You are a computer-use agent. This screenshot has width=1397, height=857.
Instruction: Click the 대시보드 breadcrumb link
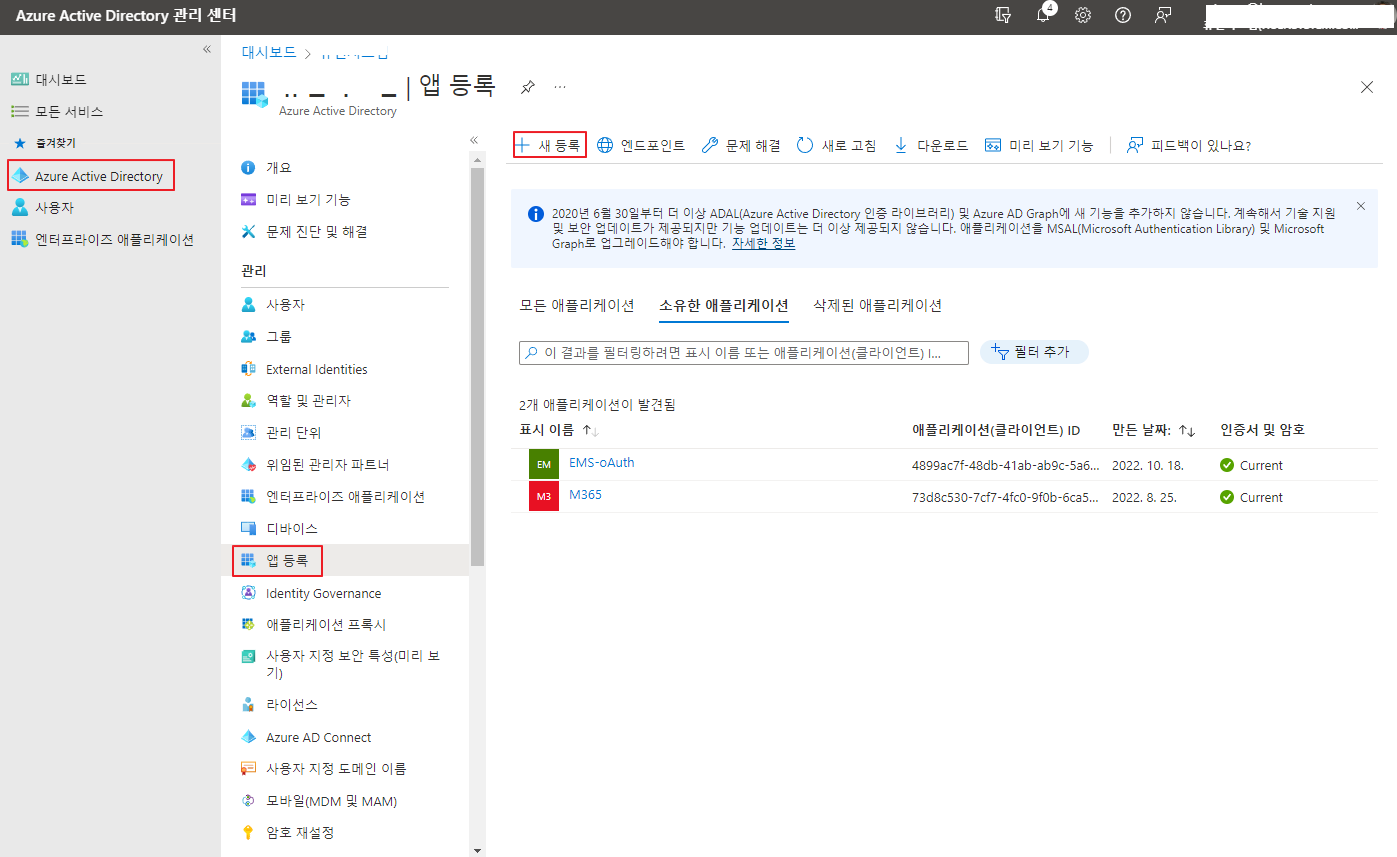pos(269,52)
